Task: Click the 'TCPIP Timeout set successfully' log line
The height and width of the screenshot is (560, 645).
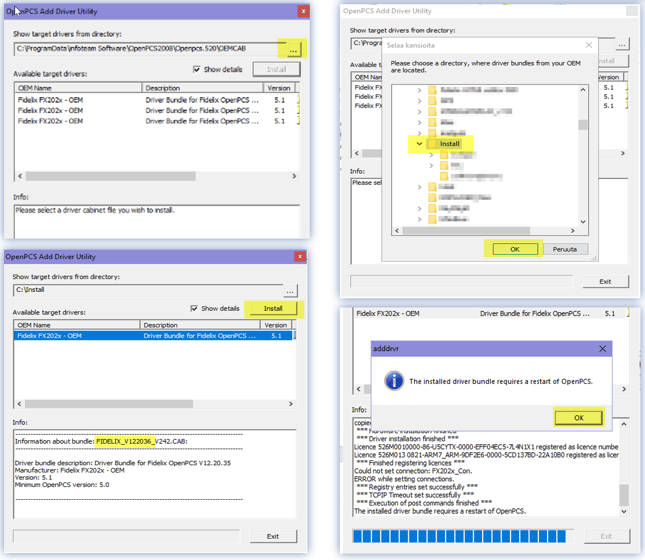Action: [415, 495]
